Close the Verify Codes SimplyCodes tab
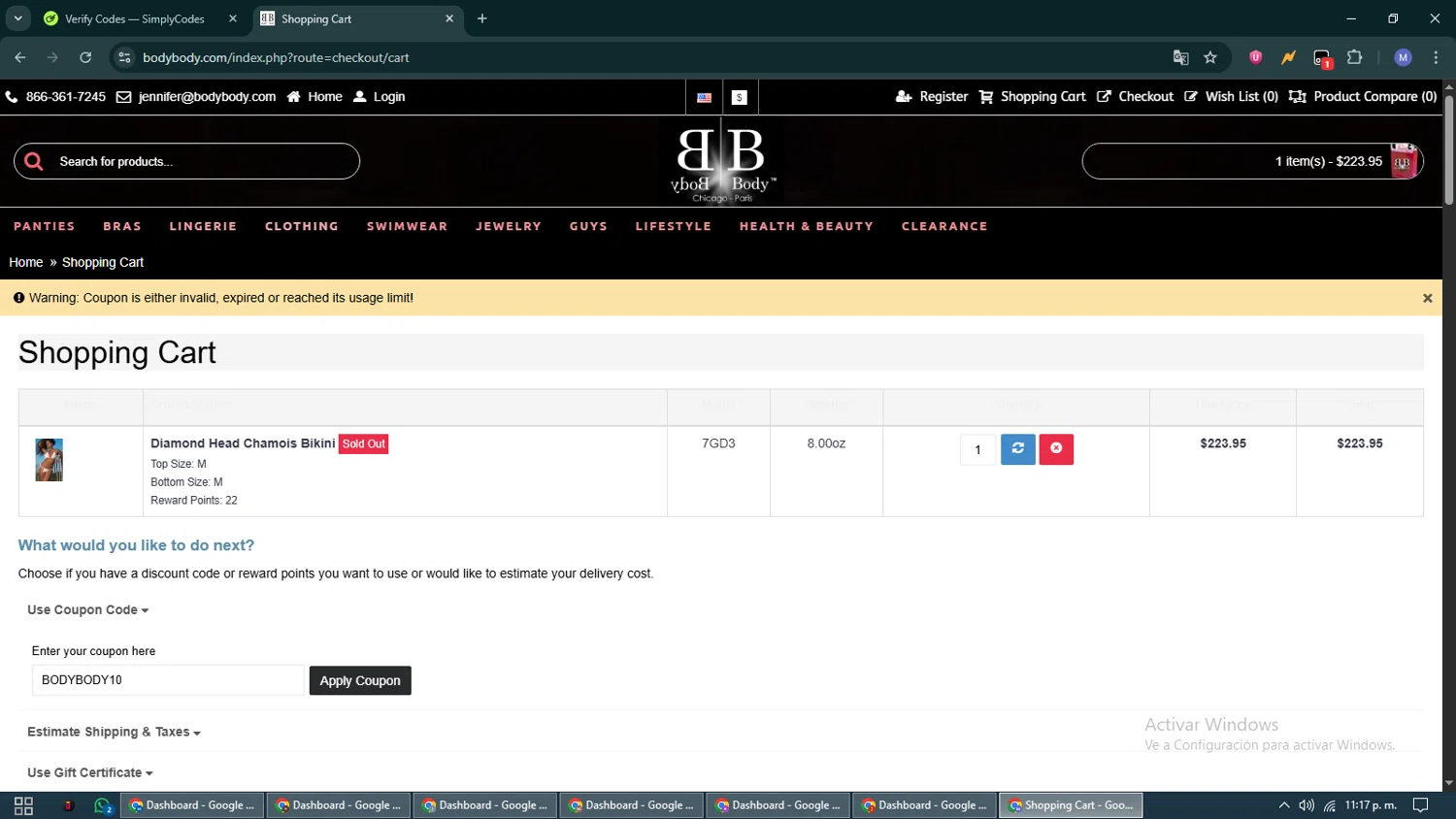The height and width of the screenshot is (819, 1456). pos(233,18)
